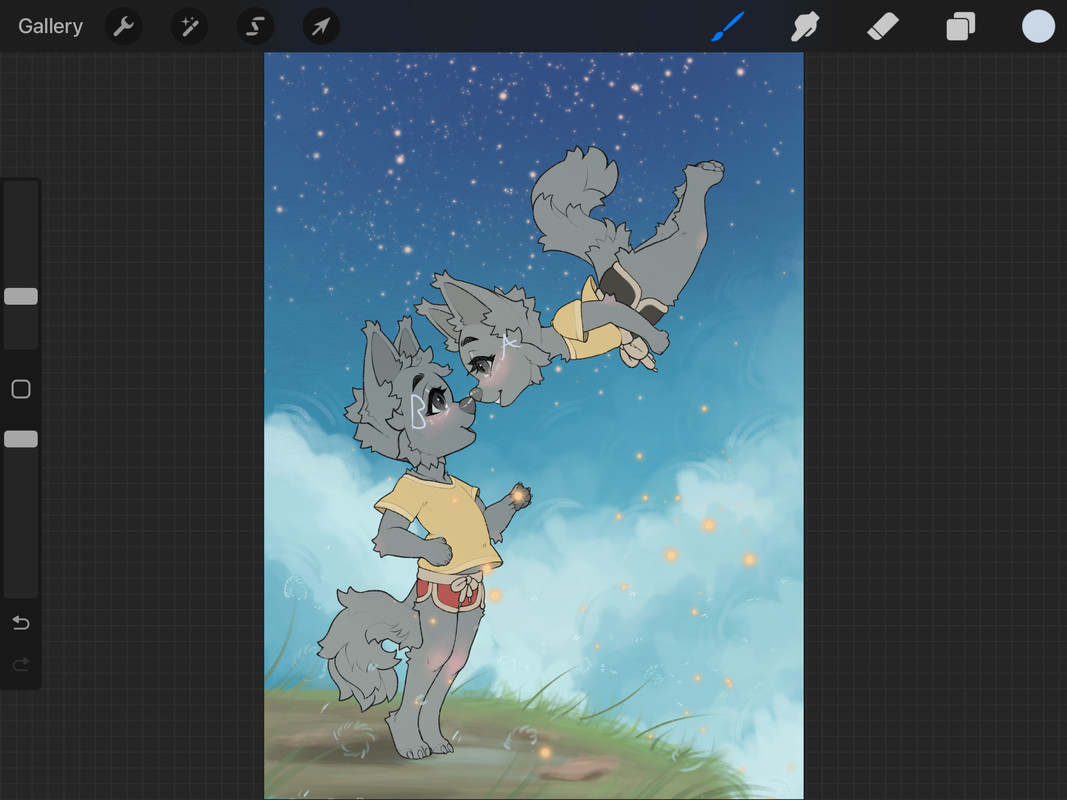Select the Eraser tool
The image size is (1067, 800).
coord(883,27)
